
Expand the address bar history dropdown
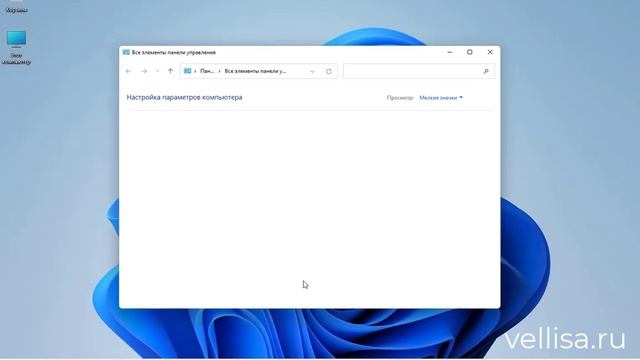(313, 71)
